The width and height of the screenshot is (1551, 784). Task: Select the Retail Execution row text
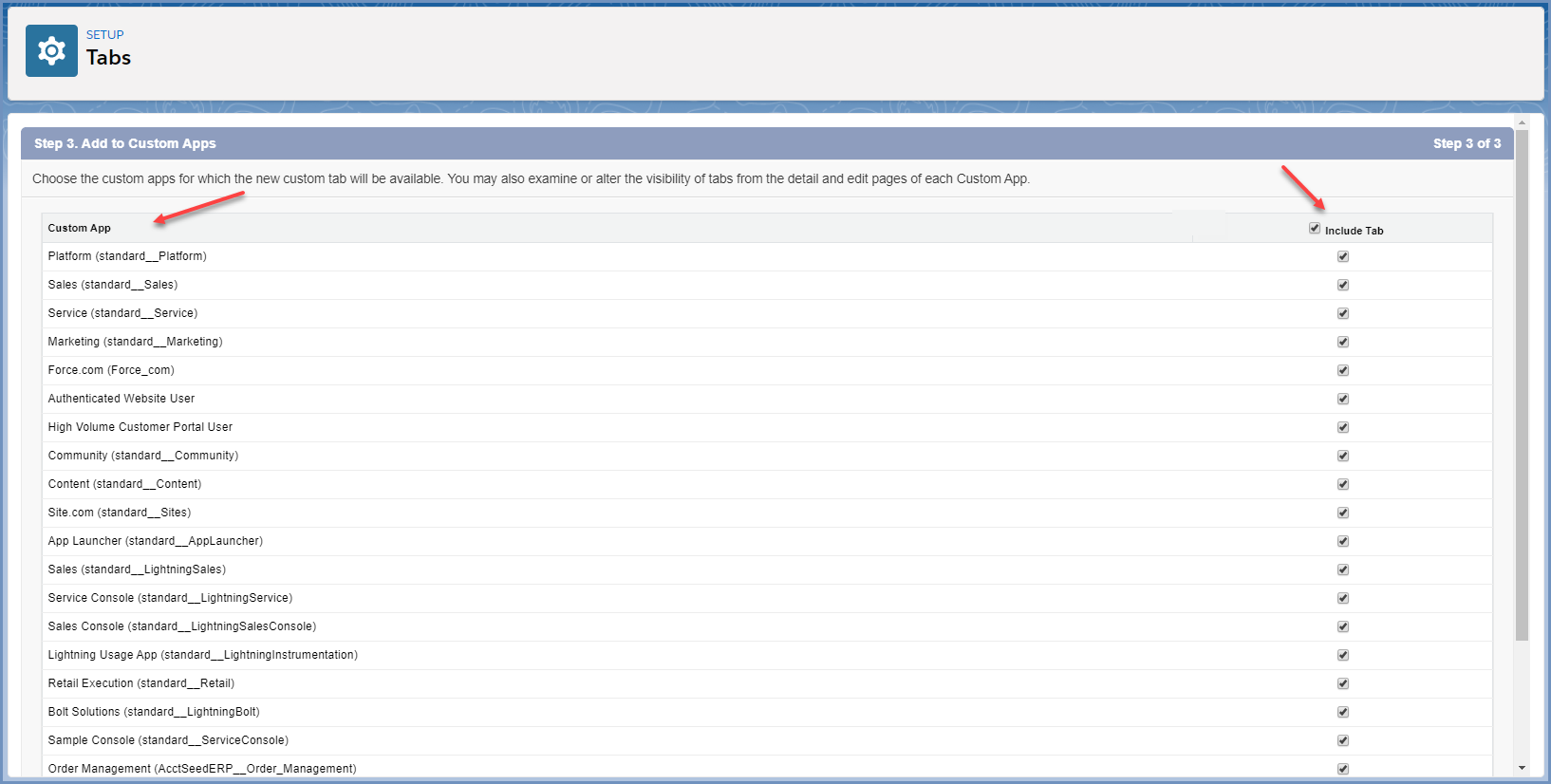click(141, 683)
